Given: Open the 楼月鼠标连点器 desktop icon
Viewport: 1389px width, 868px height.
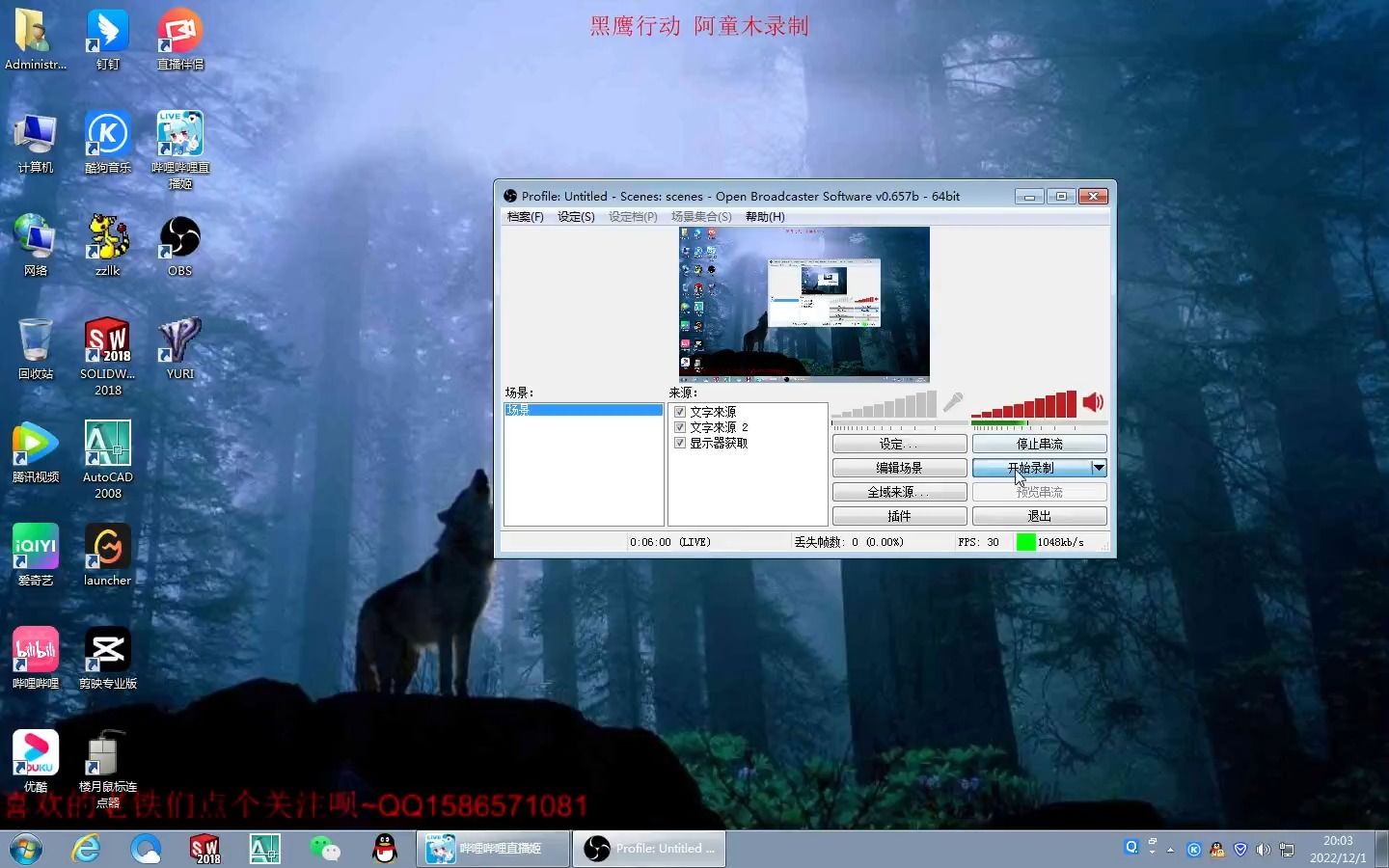Looking at the screenshot, I should pyautogui.click(x=107, y=770).
